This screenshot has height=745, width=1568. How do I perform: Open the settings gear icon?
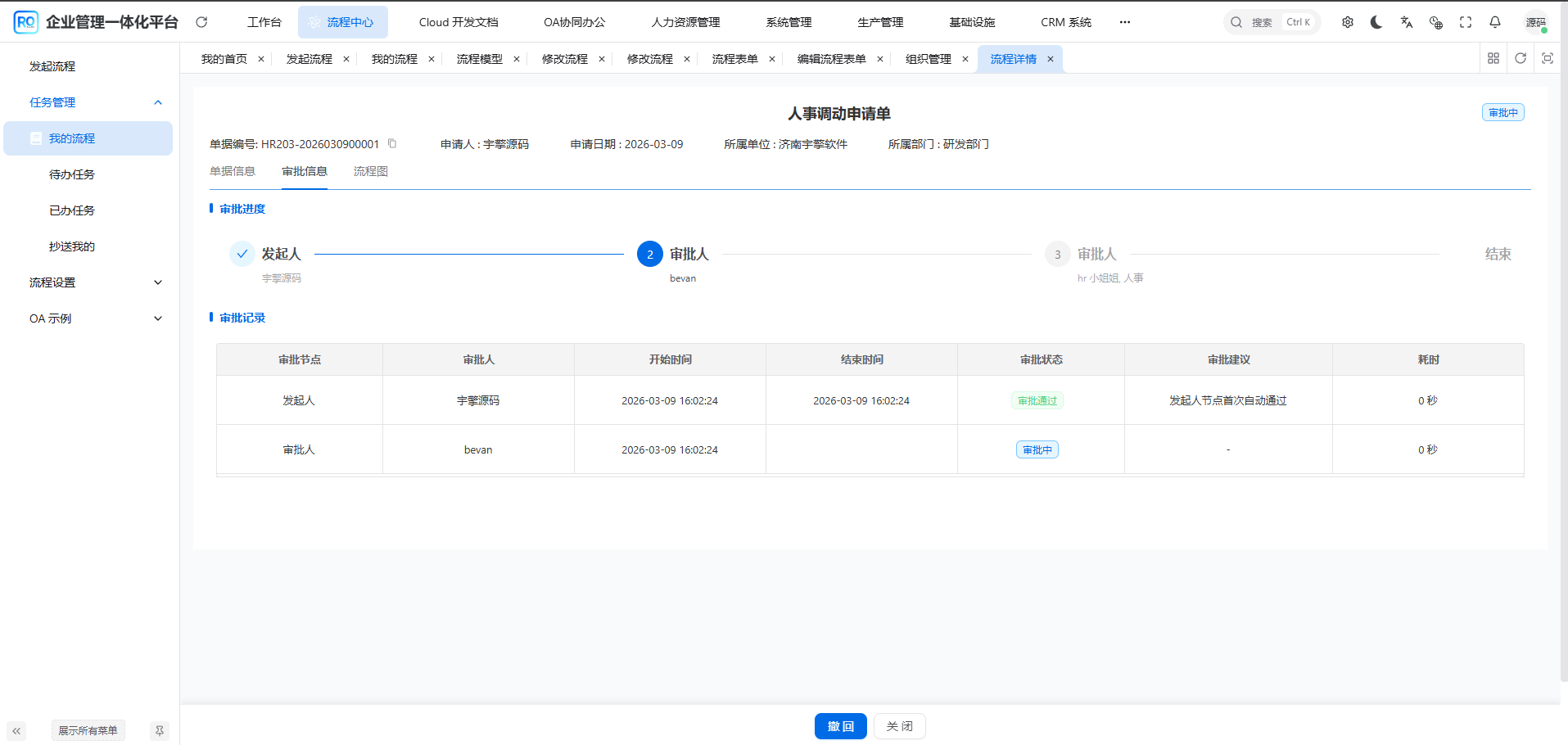(1347, 22)
